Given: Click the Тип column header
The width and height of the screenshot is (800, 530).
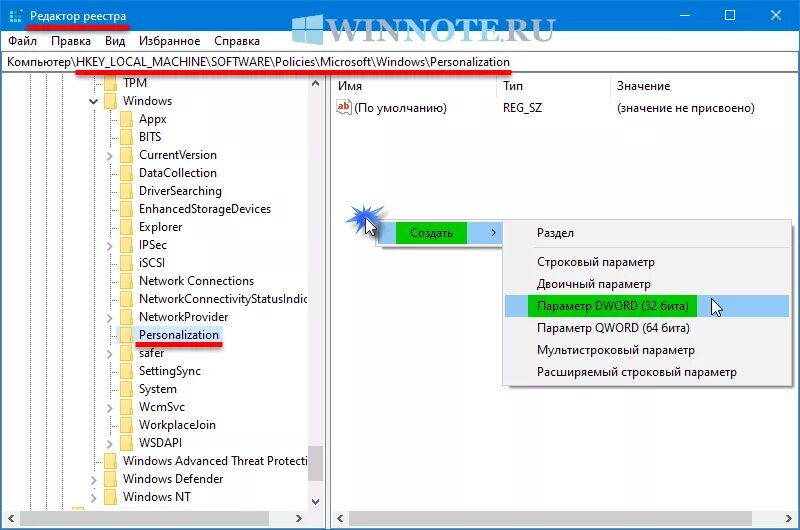Looking at the screenshot, I should 554,86.
